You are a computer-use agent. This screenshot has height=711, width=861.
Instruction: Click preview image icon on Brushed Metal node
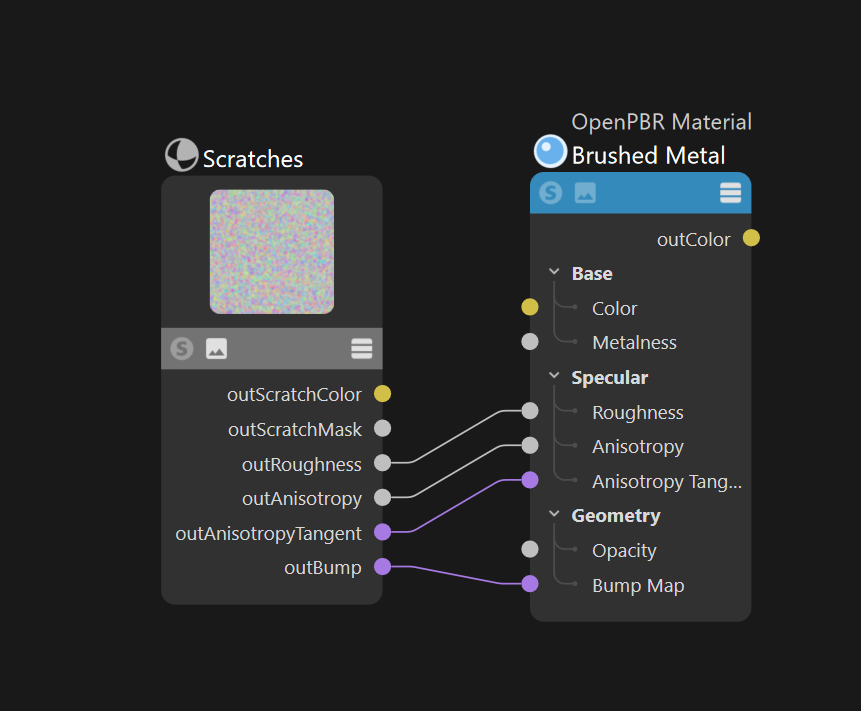point(585,193)
